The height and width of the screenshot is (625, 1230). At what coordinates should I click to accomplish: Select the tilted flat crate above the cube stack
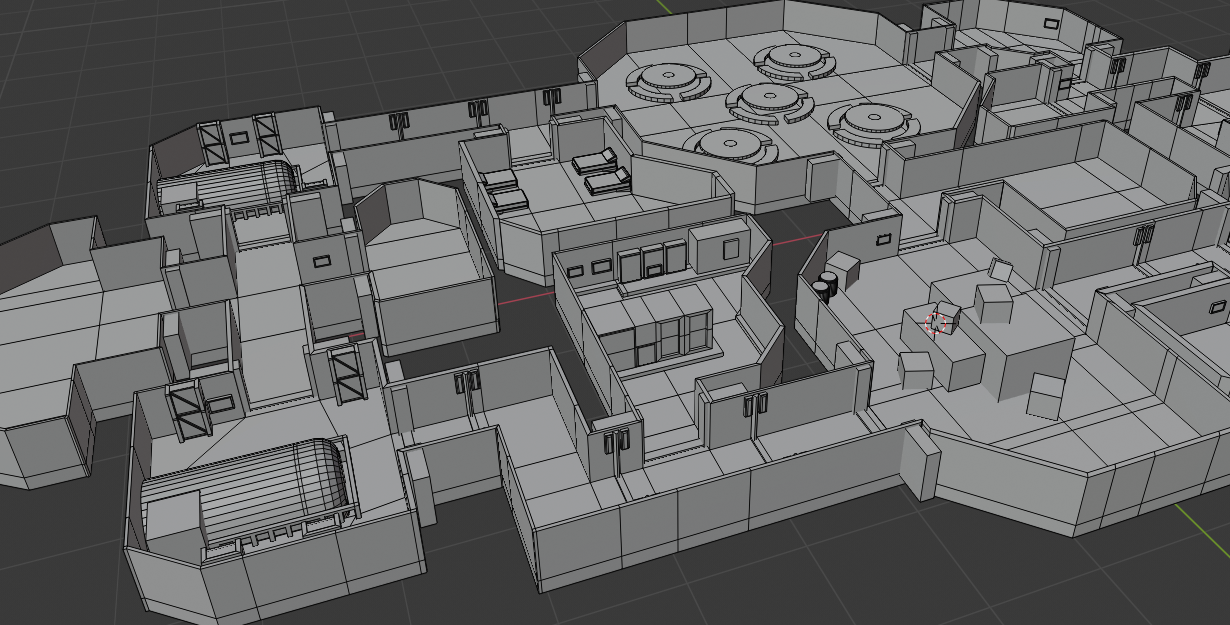tap(1001, 270)
